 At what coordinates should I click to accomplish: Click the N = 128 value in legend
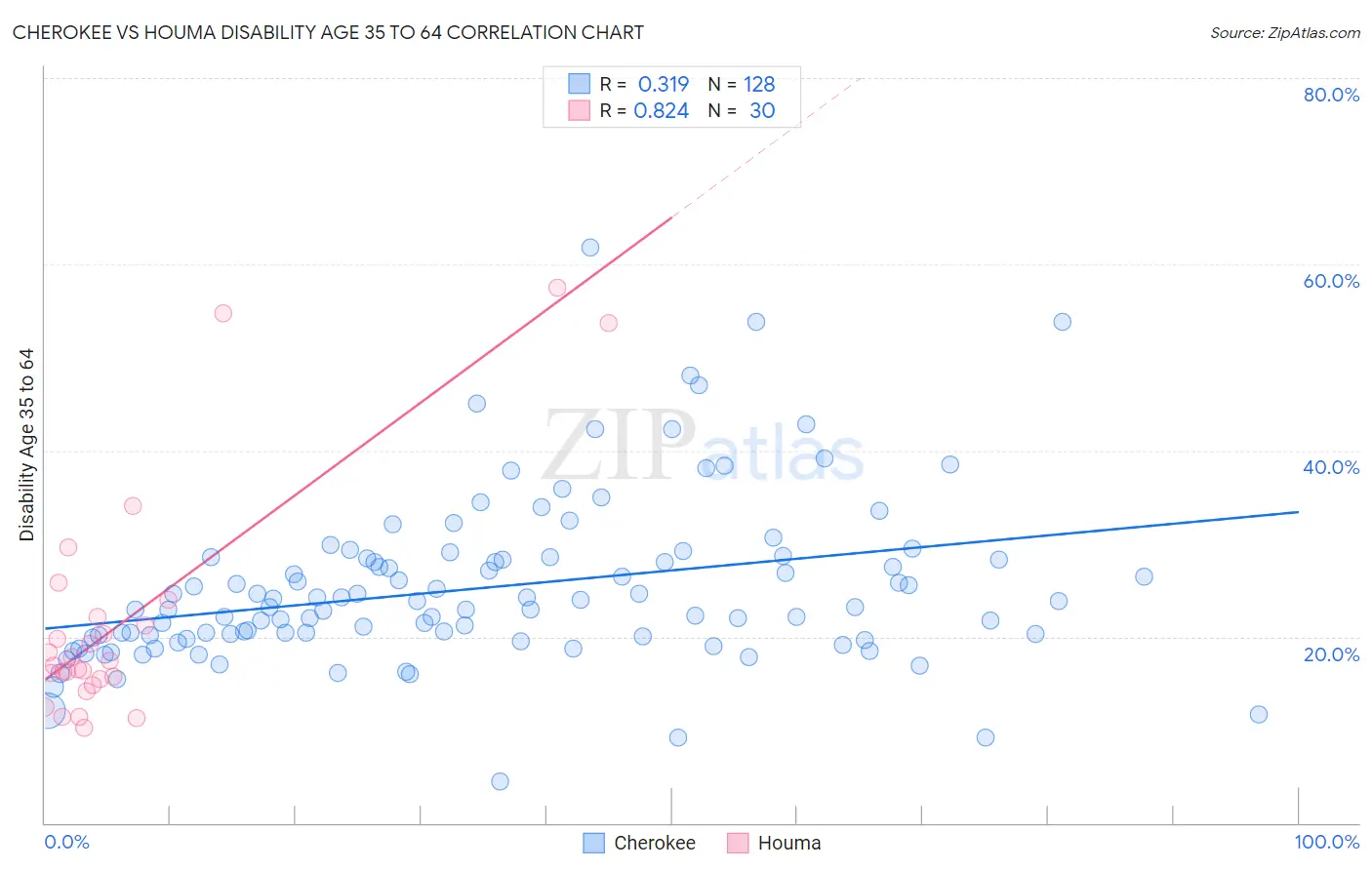(x=742, y=84)
